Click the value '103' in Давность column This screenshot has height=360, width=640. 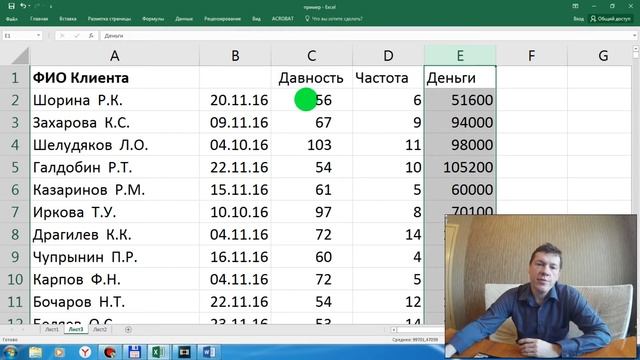tap(312, 145)
